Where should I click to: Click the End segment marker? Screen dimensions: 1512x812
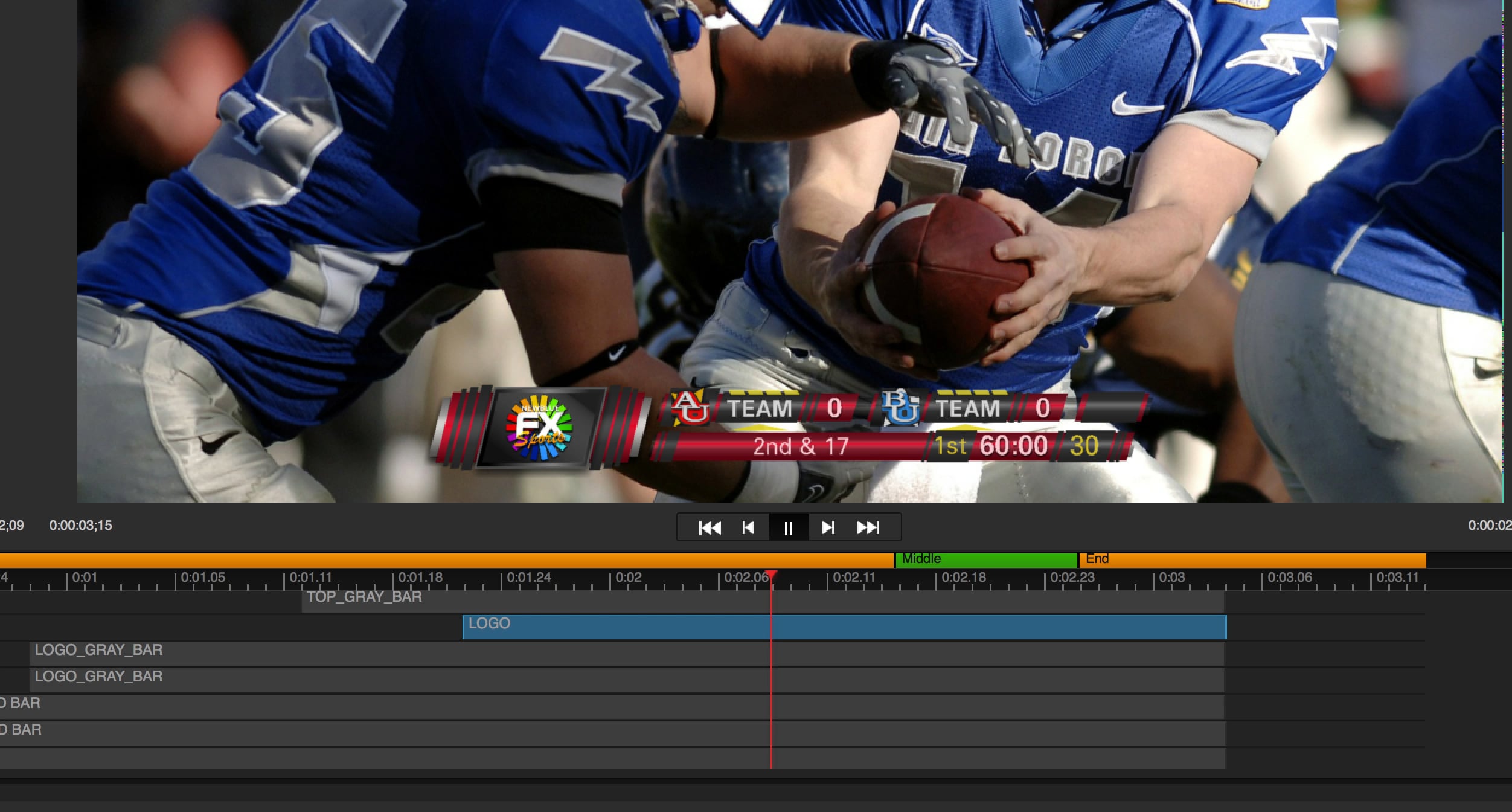tap(1099, 559)
